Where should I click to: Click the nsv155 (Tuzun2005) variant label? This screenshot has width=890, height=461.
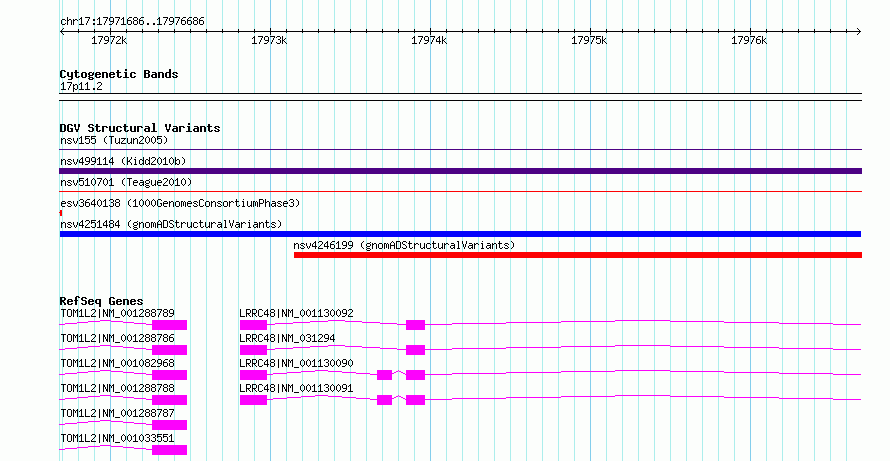tap(114, 140)
